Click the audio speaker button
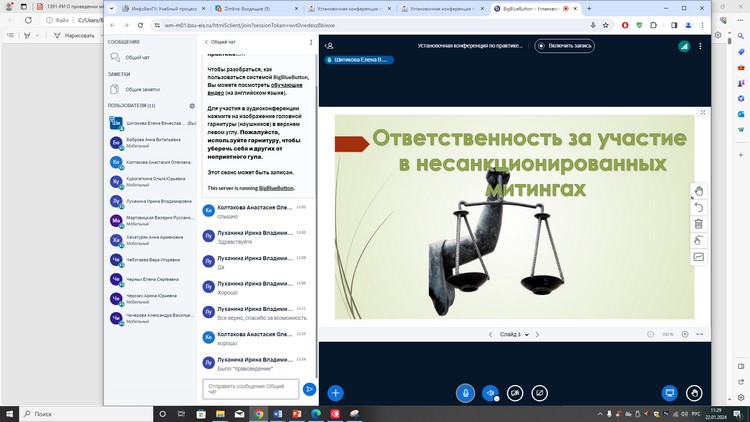 point(490,393)
